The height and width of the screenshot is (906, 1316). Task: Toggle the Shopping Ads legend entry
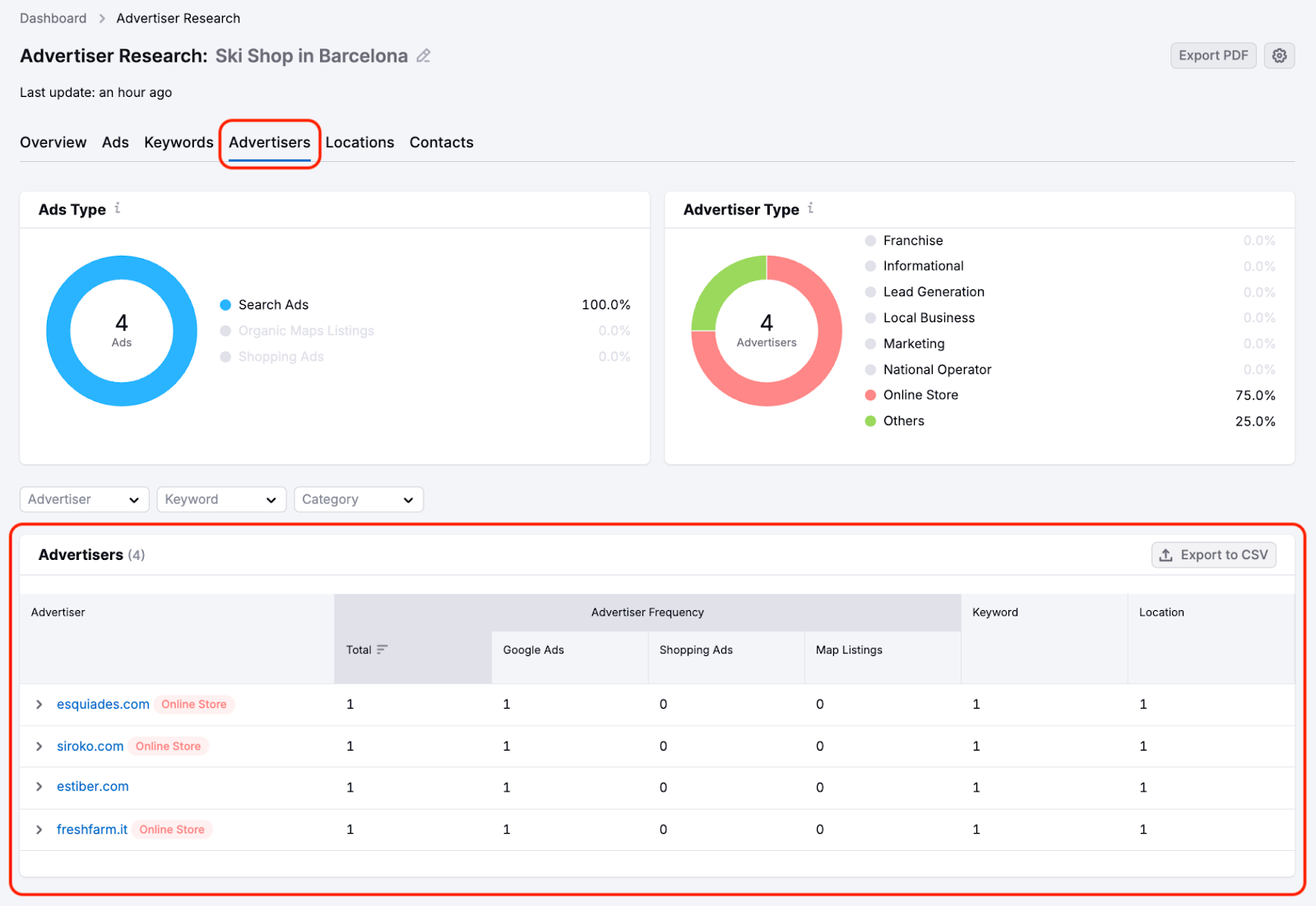click(x=225, y=356)
